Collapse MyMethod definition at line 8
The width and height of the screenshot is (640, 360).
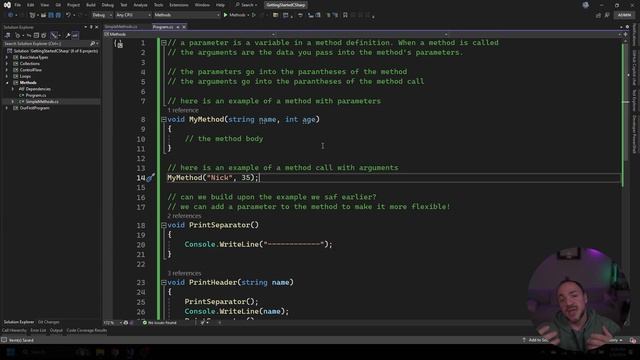[x=164, y=119]
